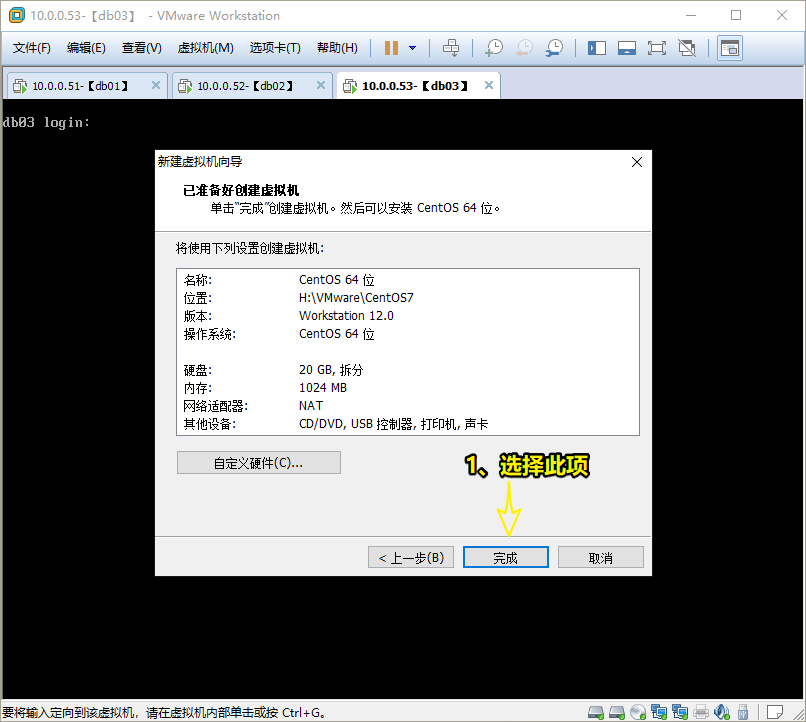
Task: Close the 10.0.0.51 db01 tab
Action: tap(156, 85)
